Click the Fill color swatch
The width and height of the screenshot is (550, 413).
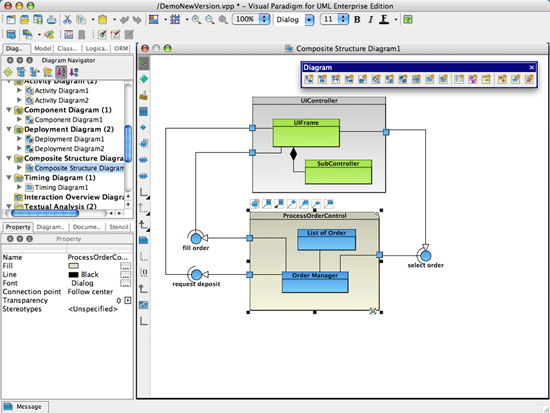(x=74, y=266)
